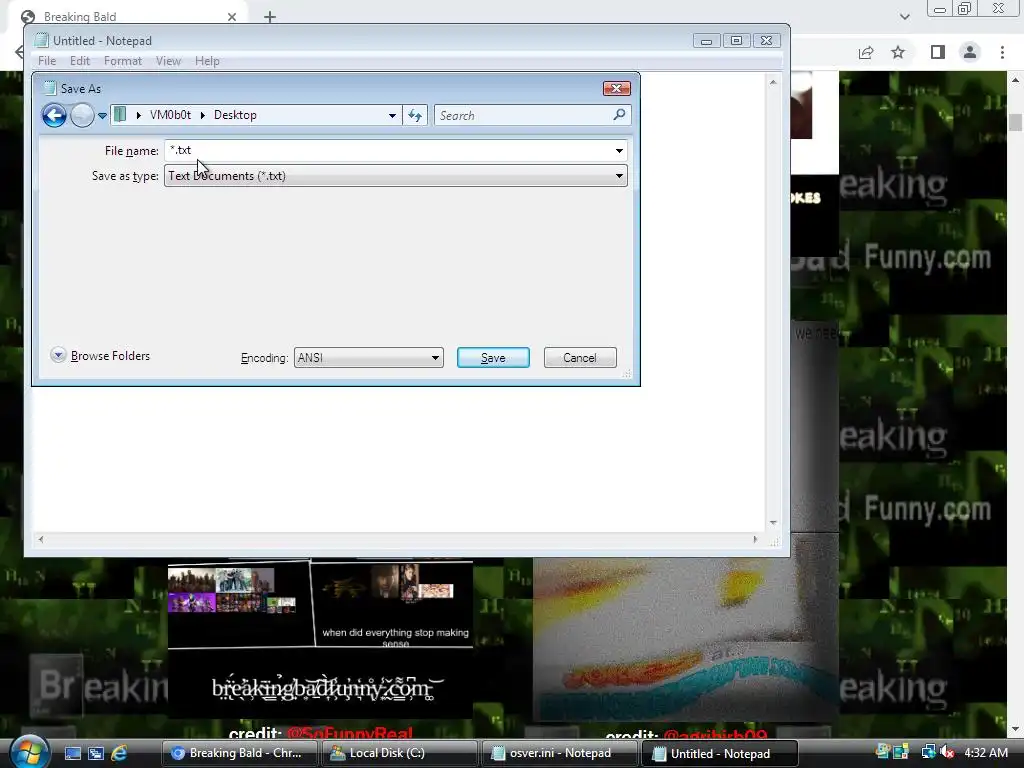Viewport: 1024px width, 768px height.
Task: Open a new Chrome tab
Action: coord(270,17)
